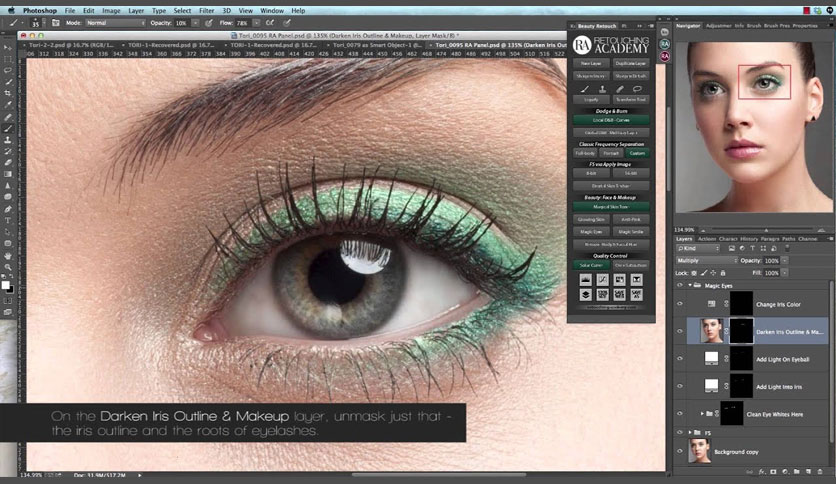The width and height of the screenshot is (836, 484).
Task: Select the Brush tool in toolbar
Action: point(8,128)
